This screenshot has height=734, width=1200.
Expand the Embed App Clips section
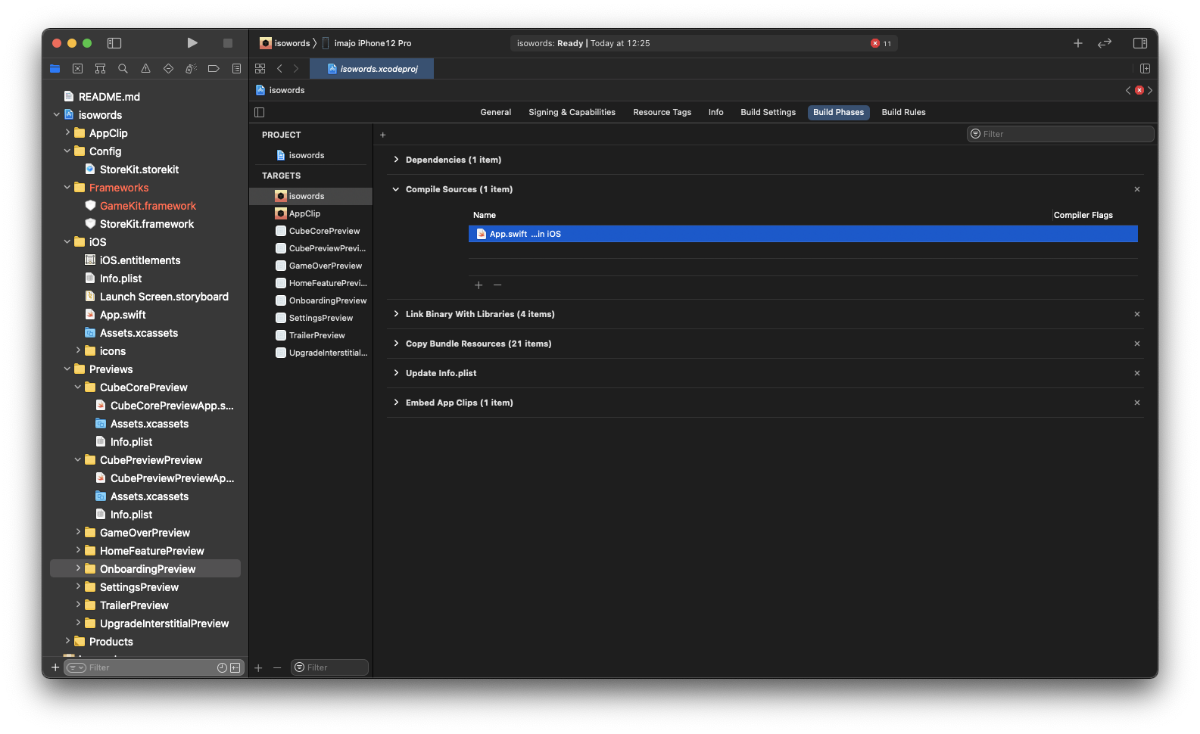(x=396, y=402)
